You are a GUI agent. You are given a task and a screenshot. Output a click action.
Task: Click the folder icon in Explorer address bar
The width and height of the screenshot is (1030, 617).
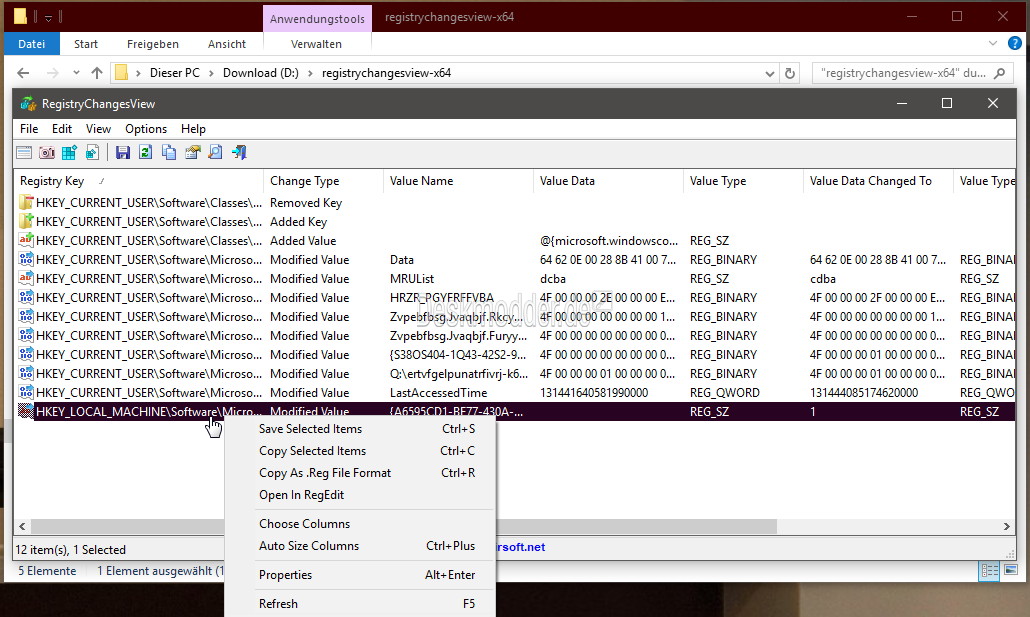coord(122,73)
